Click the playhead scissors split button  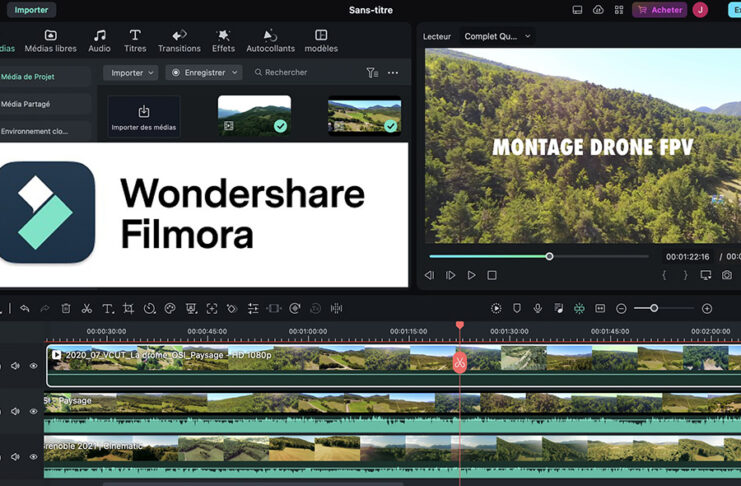[460, 363]
